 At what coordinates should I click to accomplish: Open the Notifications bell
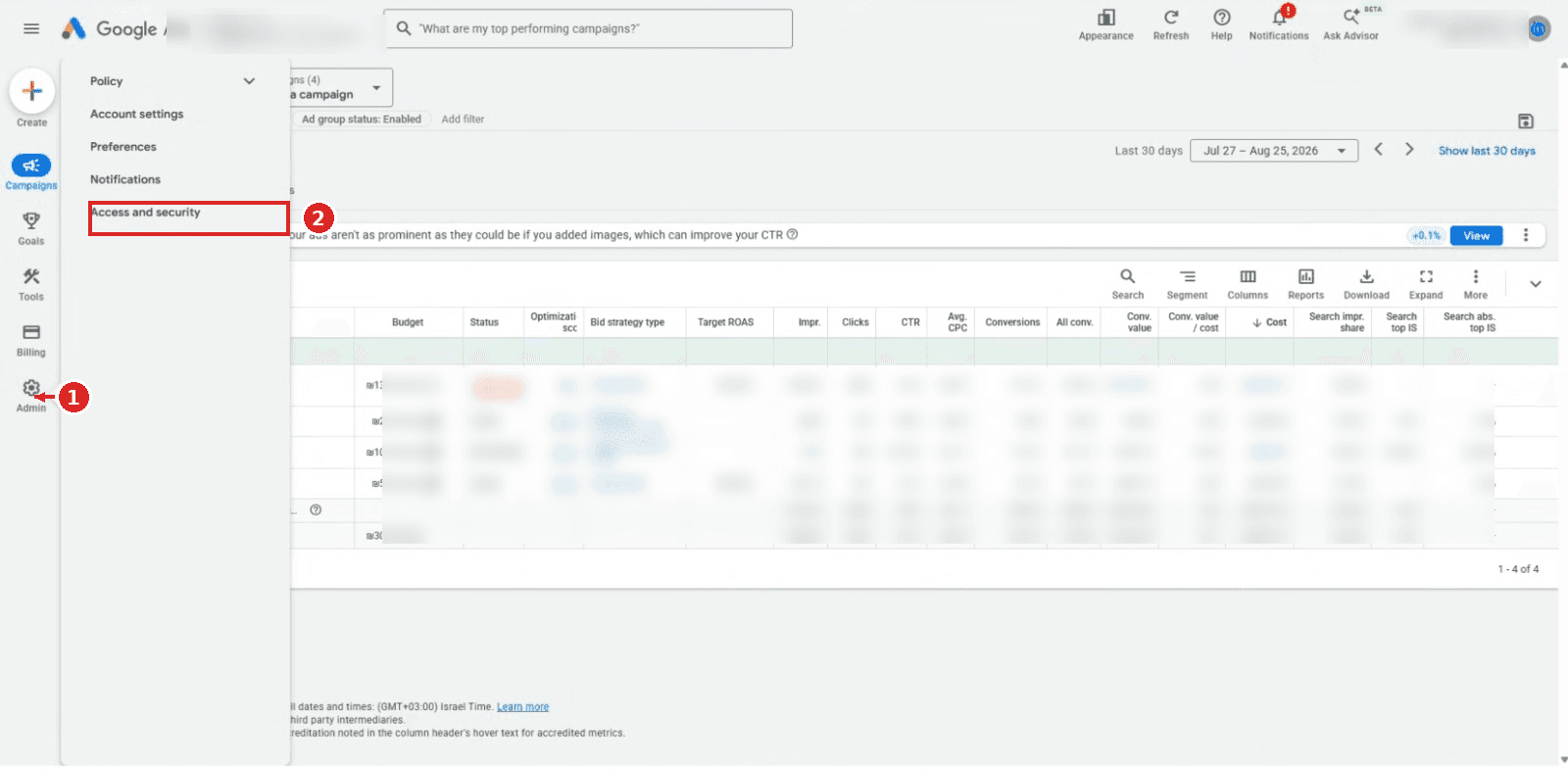tap(1279, 18)
